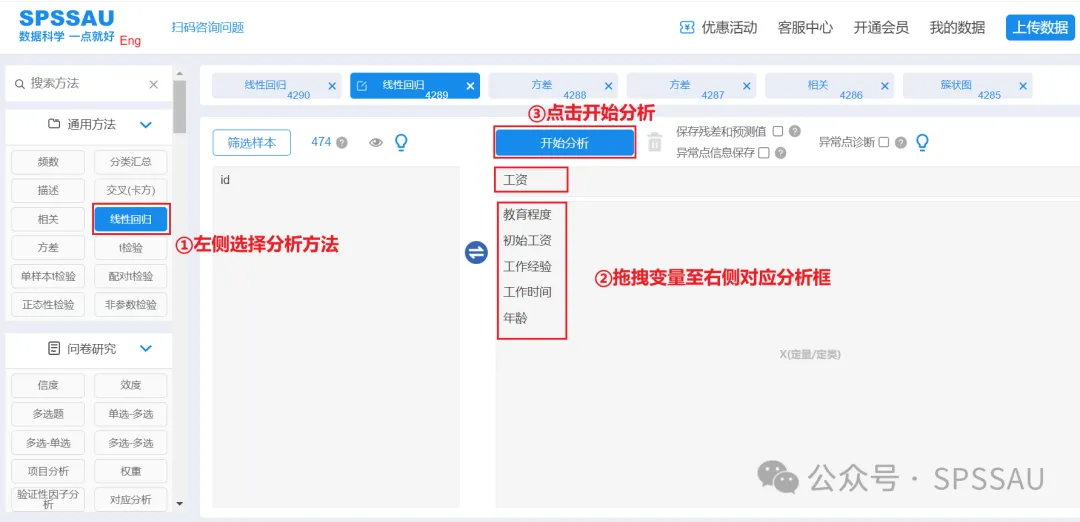Click the 开始分析 button
This screenshot has height=522, width=1080.
coord(565,143)
